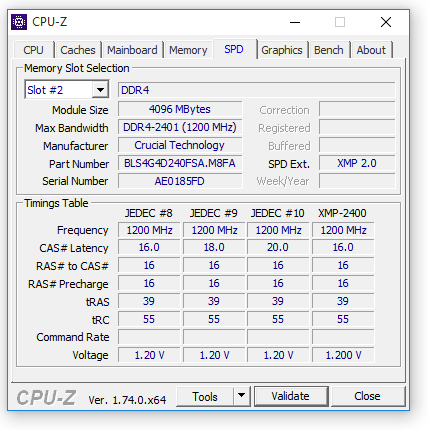Click the XMP 2.0 SPD Ext. value
Viewport: 428px width, 430px height.
click(x=357, y=163)
